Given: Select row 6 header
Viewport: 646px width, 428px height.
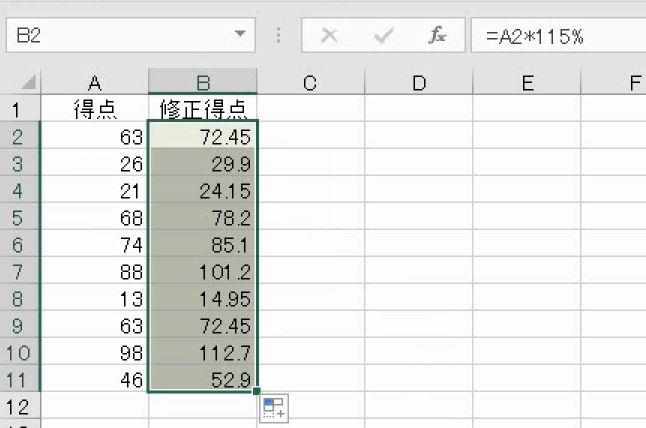Looking at the screenshot, I should click(x=20, y=243).
